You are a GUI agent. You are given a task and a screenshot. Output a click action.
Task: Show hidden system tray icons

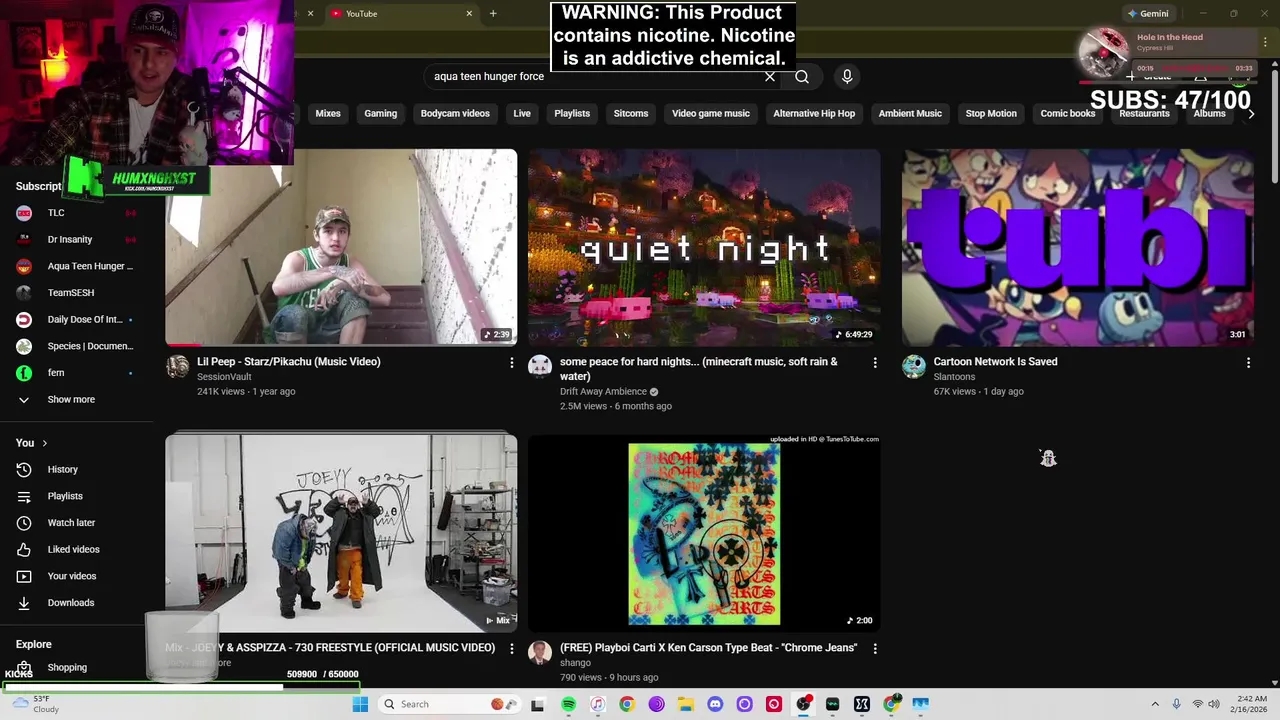tap(1155, 704)
